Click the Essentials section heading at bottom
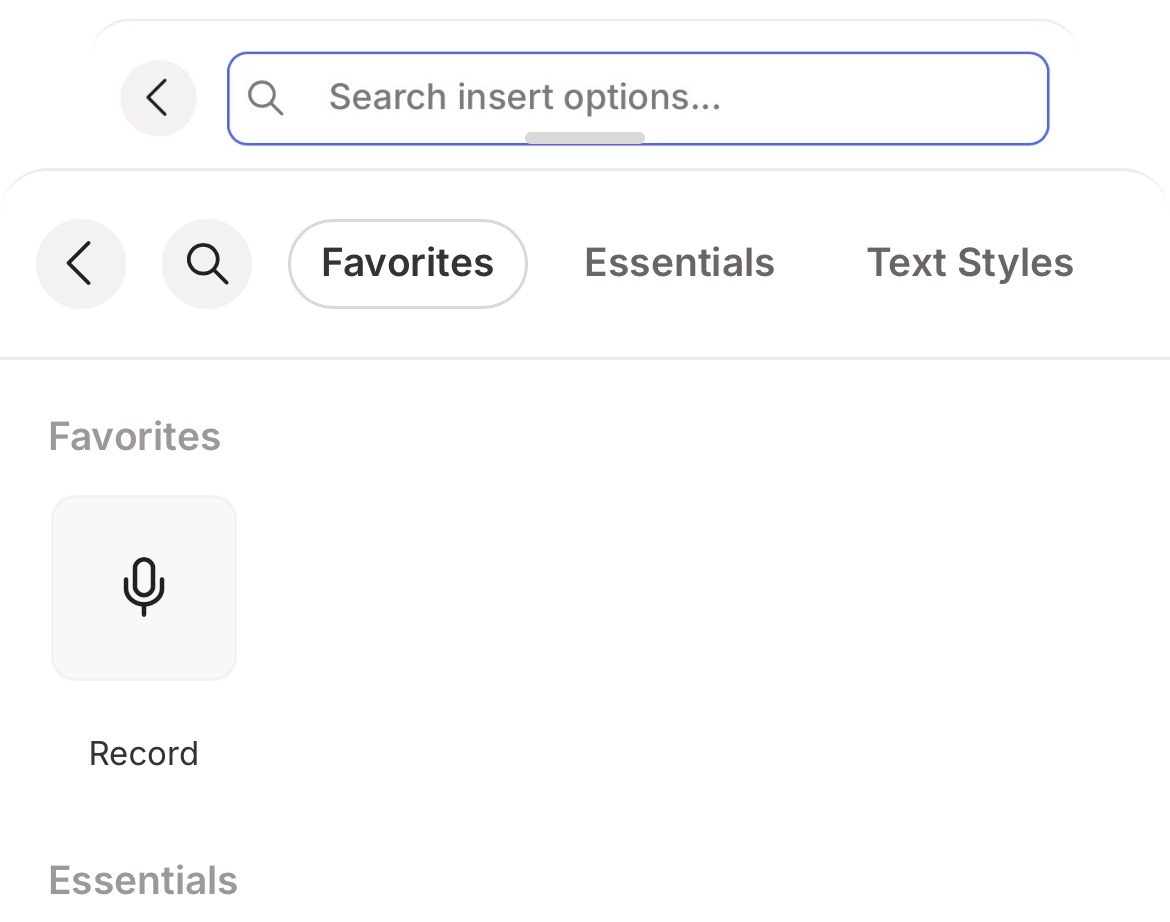The image size is (1170, 922). click(143, 881)
